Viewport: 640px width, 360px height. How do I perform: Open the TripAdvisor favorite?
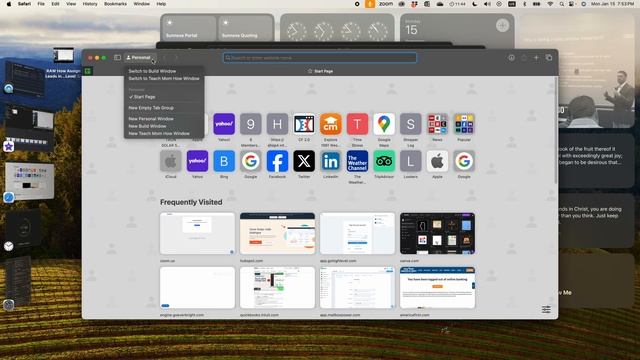coord(384,161)
